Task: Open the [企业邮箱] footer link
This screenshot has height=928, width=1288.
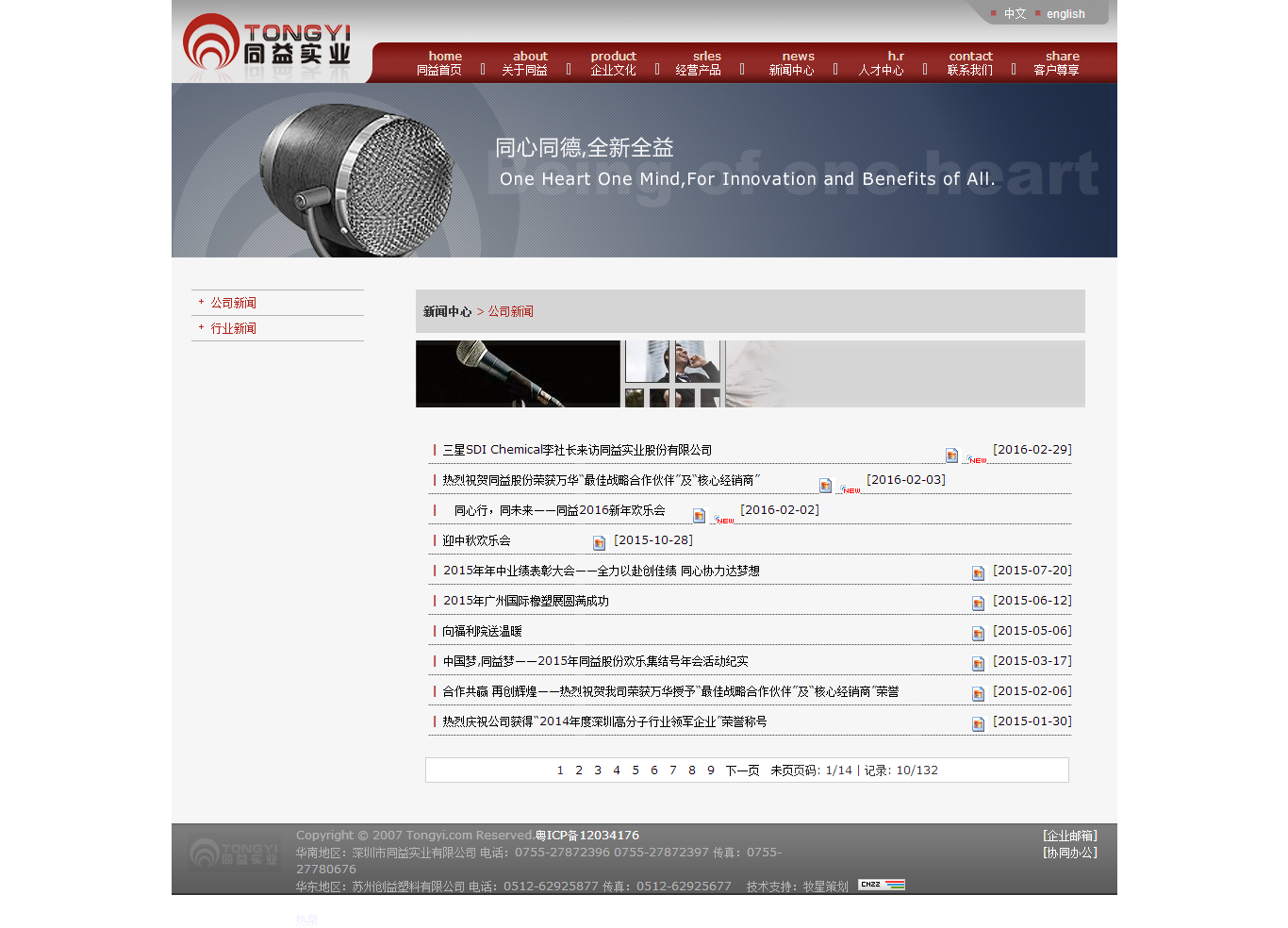Action: [x=1068, y=835]
